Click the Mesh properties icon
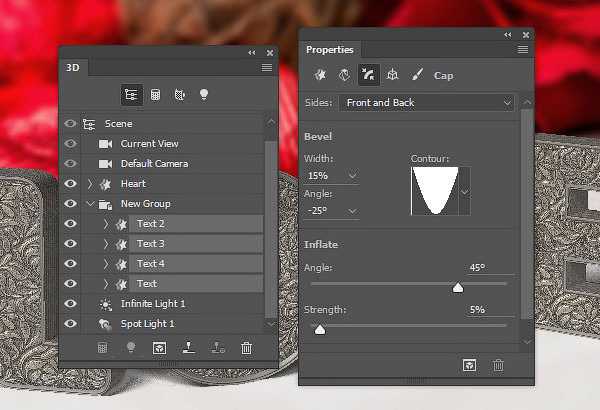 click(320, 75)
